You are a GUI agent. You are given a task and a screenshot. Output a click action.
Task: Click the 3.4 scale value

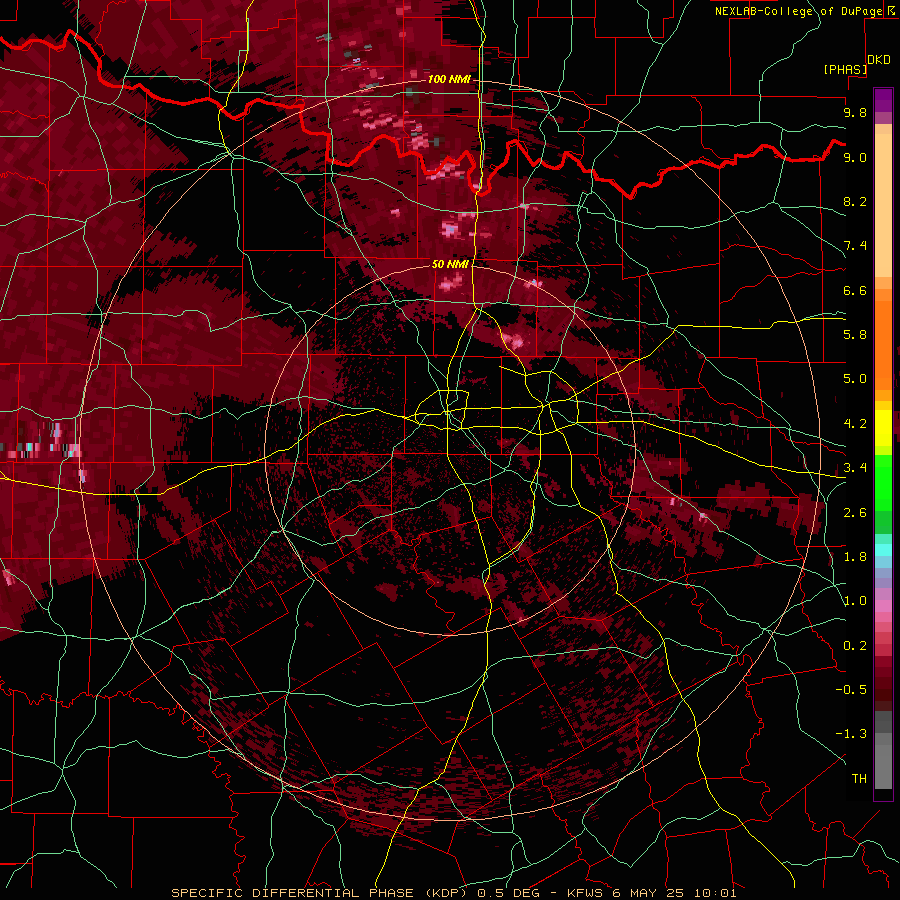pyautogui.click(x=855, y=468)
